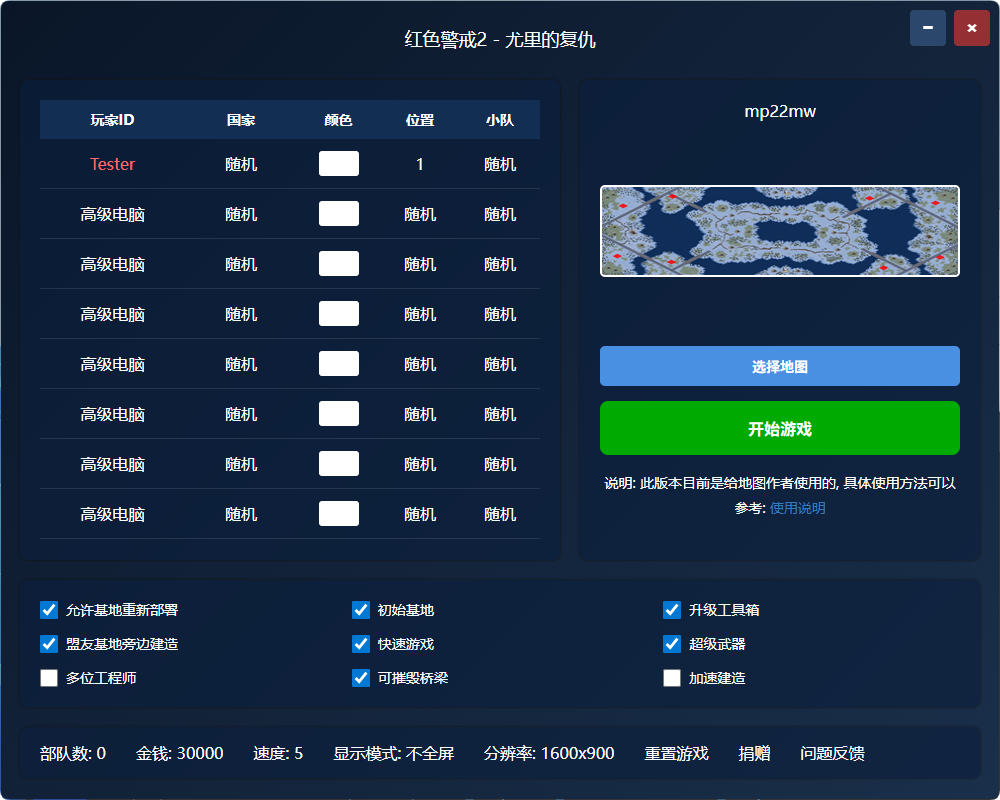The width and height of the screenshot is (1000, 800).
Task: Click the 小队 column header
Action: (x=500, y=120)
